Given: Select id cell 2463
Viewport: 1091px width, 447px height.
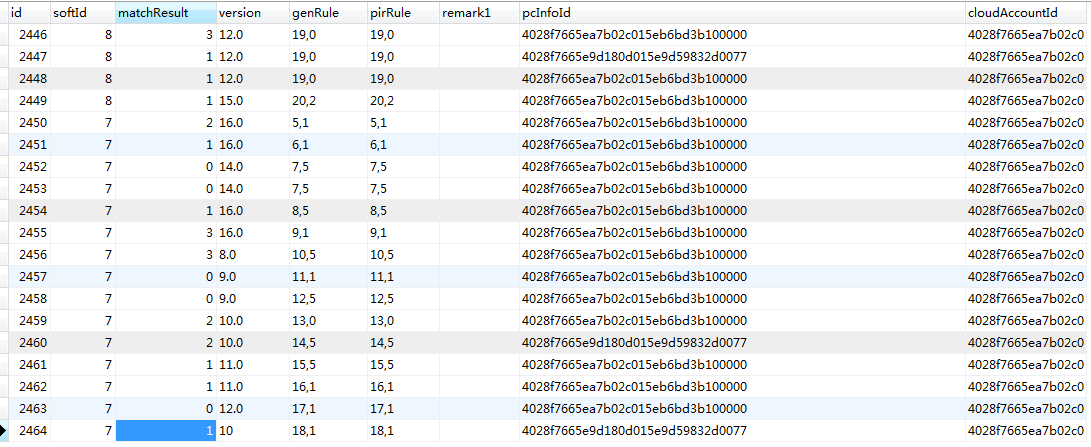Looking at the screenshot, I should (29, 409).
